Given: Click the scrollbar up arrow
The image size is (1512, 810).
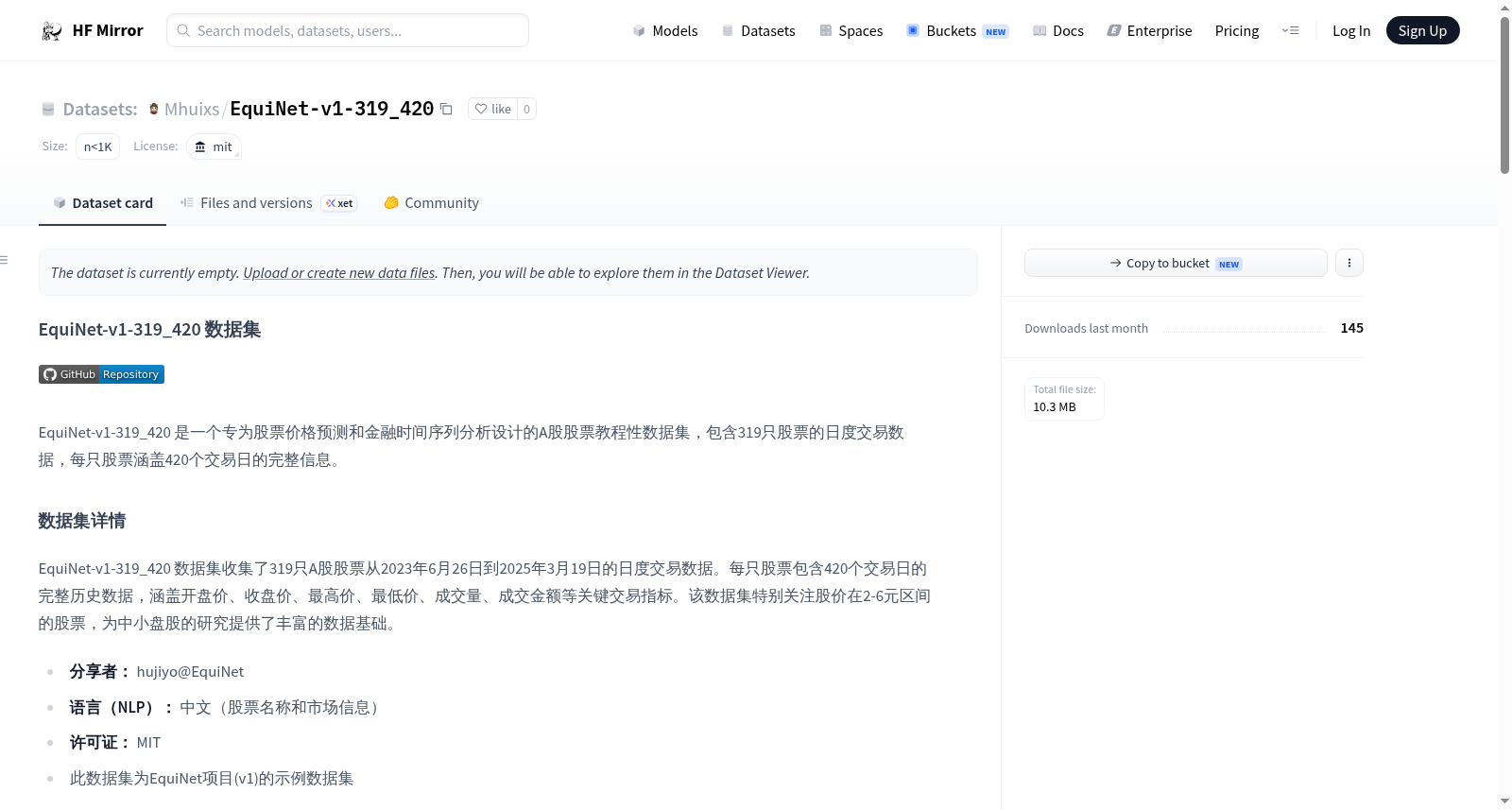Looking at the screenshot, I should (x=1504, y=8).
